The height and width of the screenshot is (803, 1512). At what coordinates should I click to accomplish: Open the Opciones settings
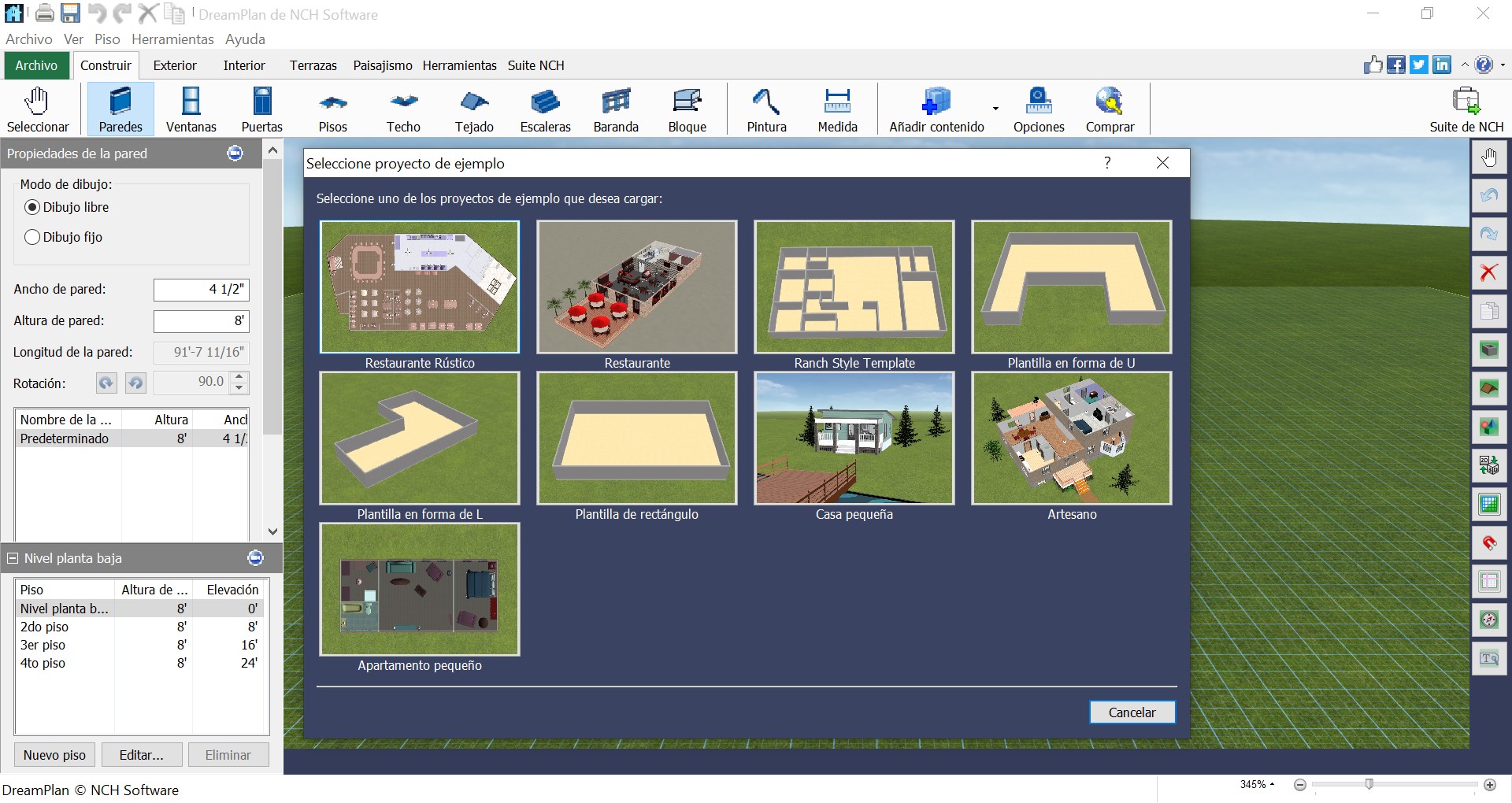click(1039, 109)
